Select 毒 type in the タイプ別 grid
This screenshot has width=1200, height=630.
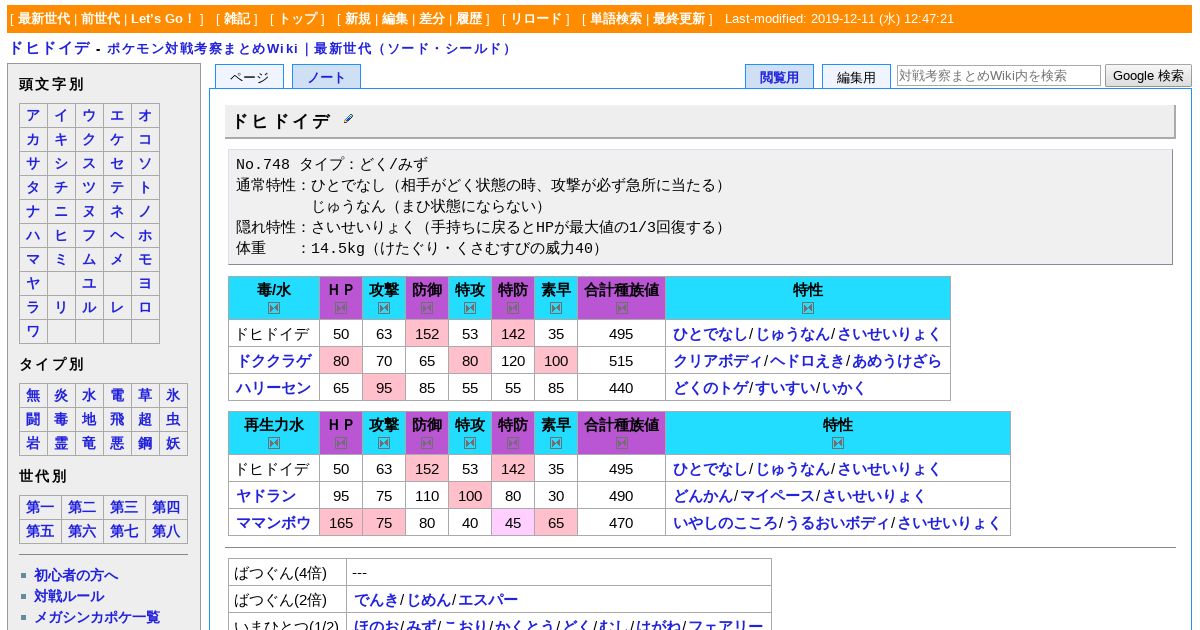coord(61,419)
